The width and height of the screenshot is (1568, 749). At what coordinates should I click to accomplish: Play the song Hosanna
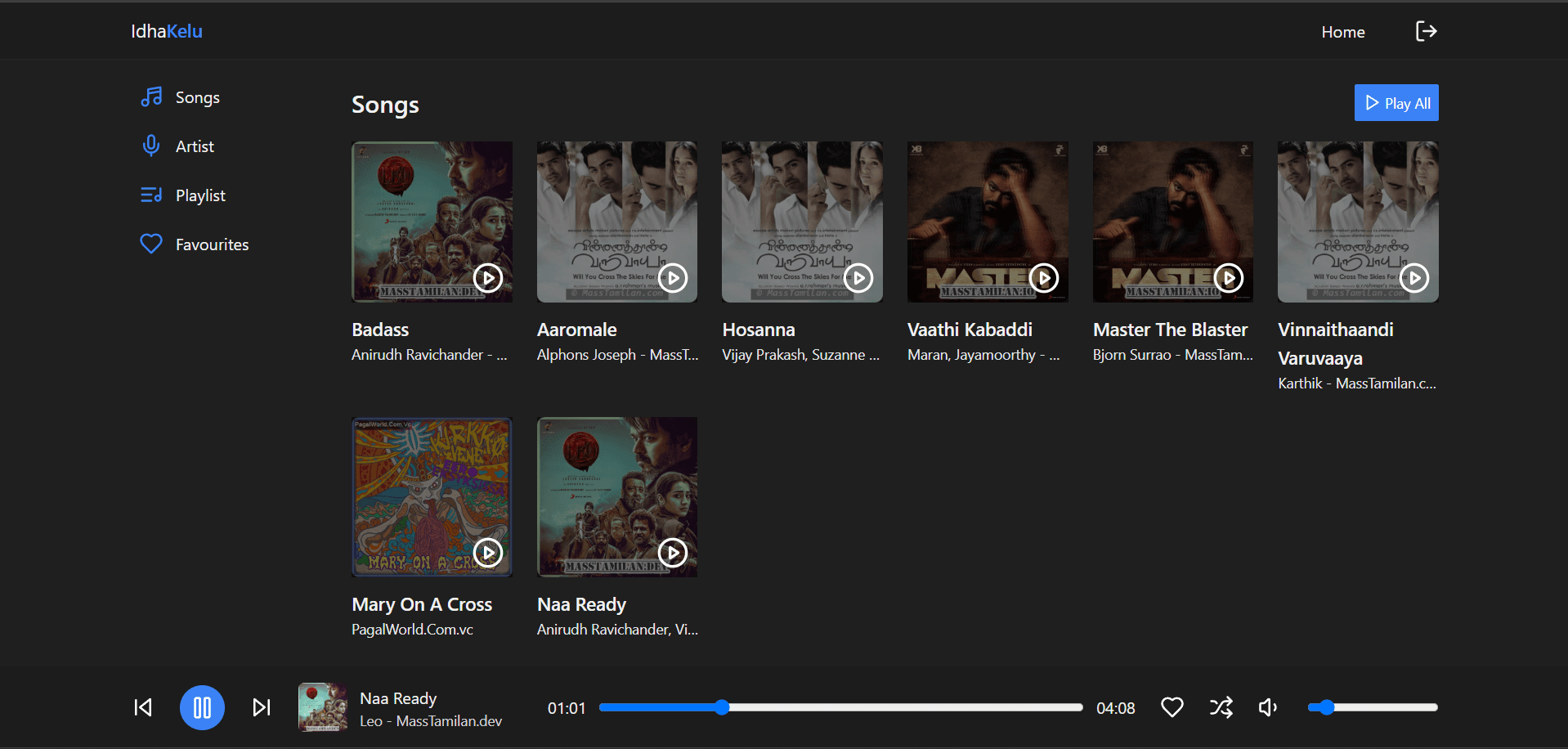[858, 278]
